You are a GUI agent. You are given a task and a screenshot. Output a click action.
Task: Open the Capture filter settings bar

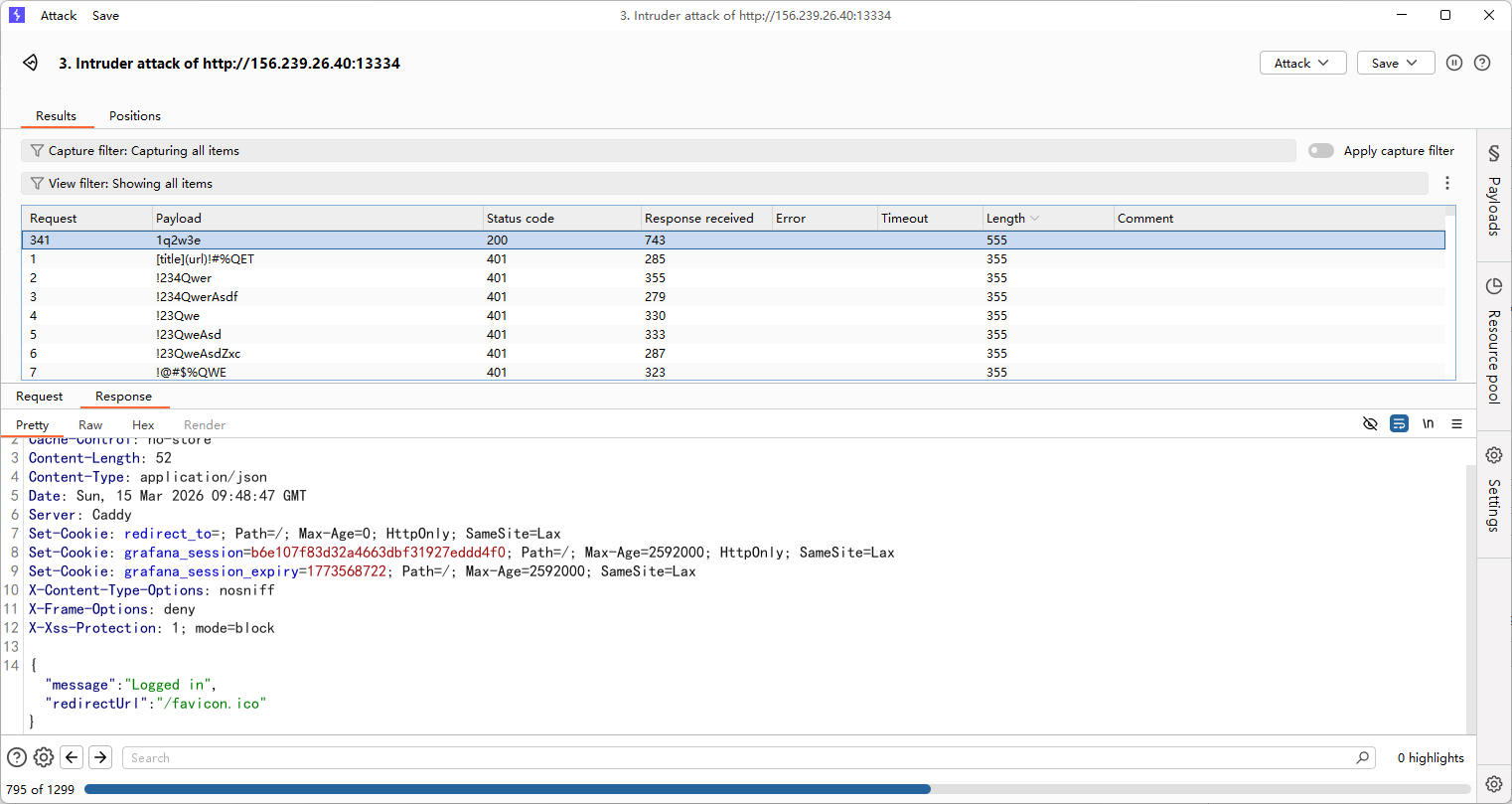click(x=658, y=151)
